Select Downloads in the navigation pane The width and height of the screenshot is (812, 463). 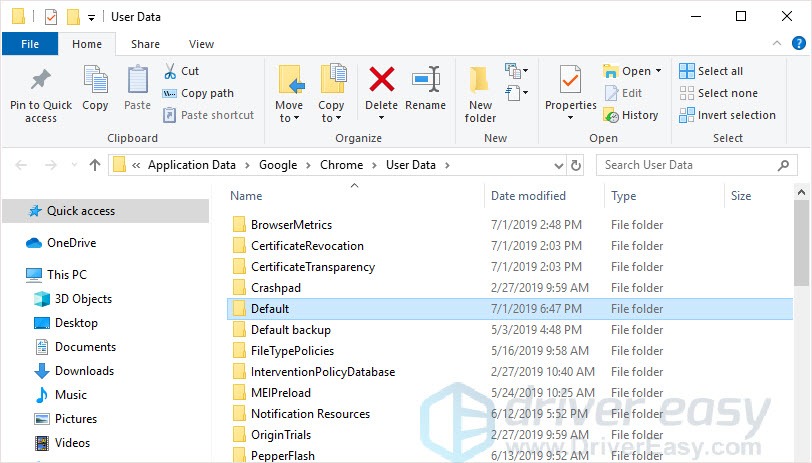click(84, 371)
